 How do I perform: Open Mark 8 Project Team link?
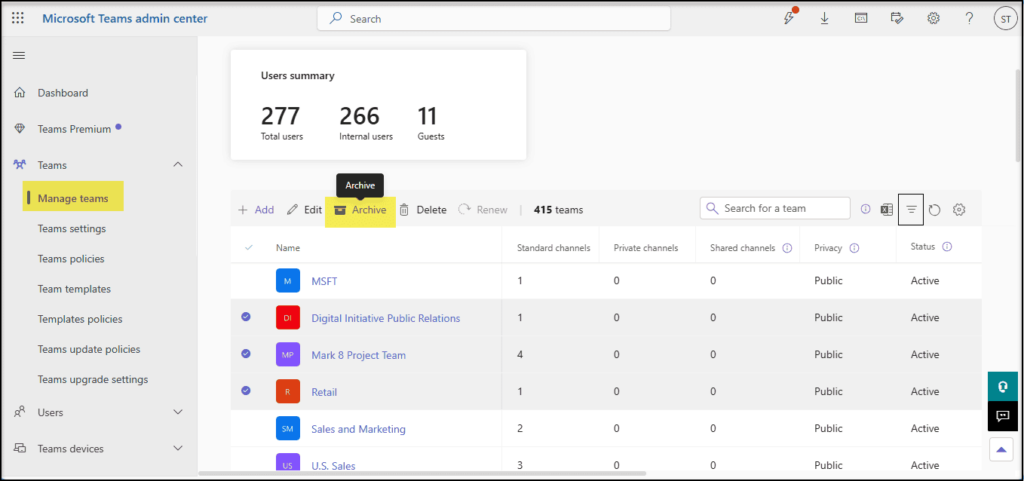click(x=359, y=355)
